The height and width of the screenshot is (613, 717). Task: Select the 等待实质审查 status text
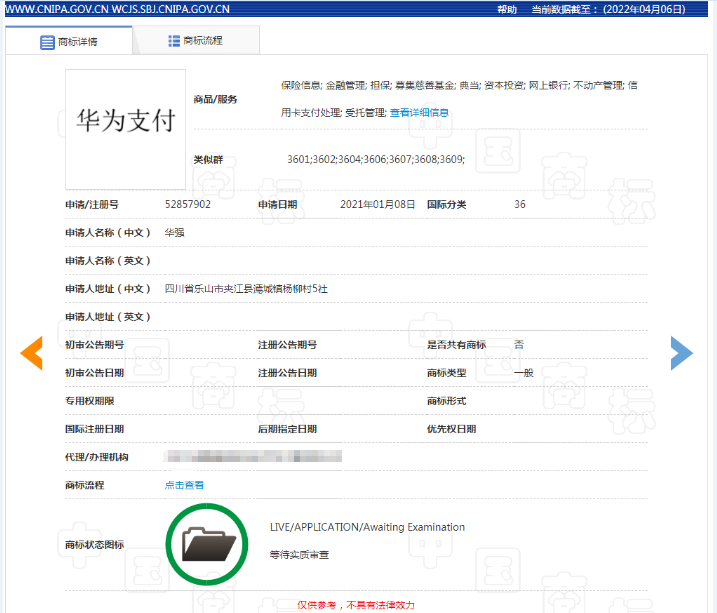pyautogui.click(x=300, y=555)
